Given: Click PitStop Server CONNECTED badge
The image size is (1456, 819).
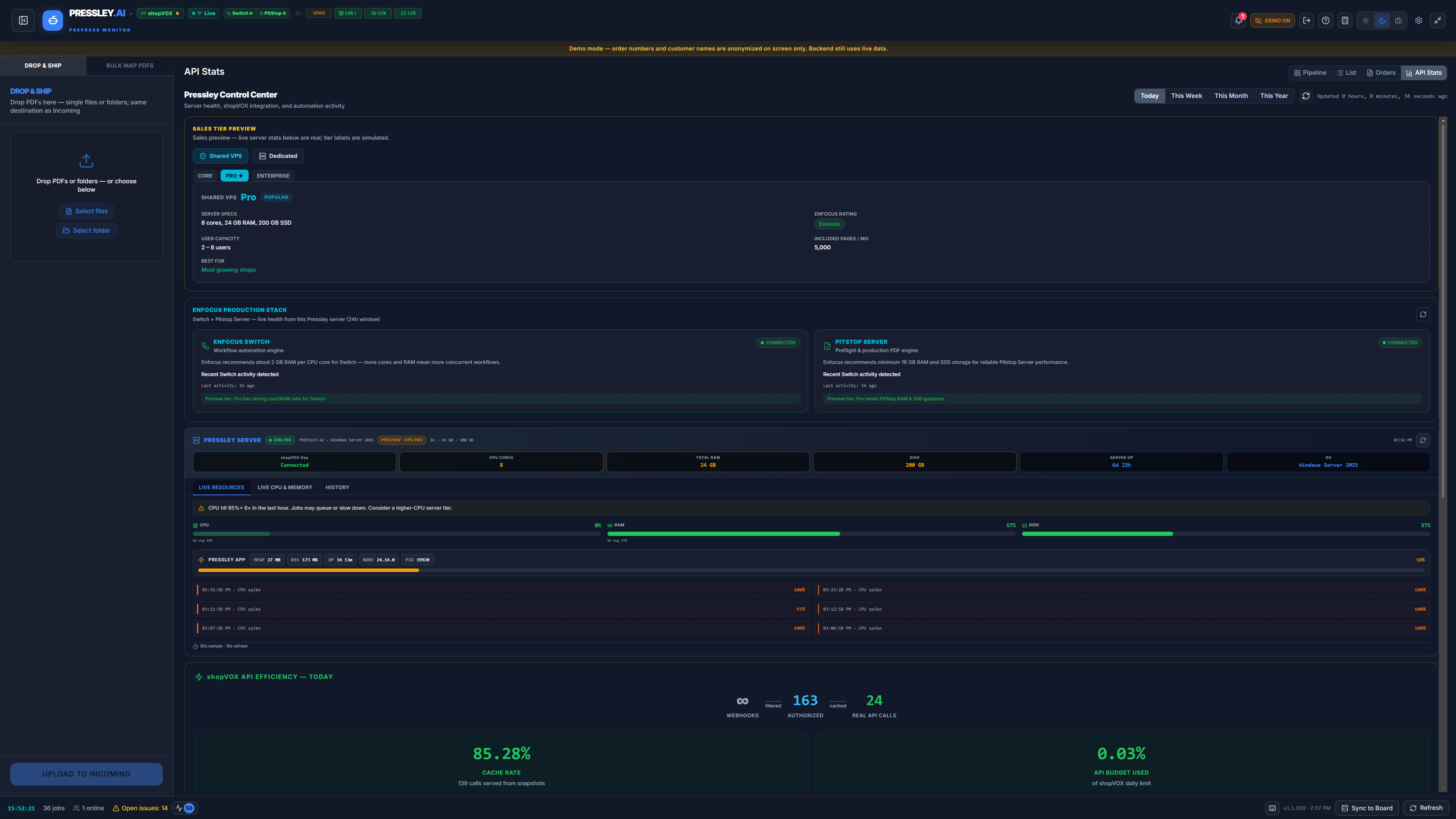Looking at the screenshot, I should coord(1399,343).
